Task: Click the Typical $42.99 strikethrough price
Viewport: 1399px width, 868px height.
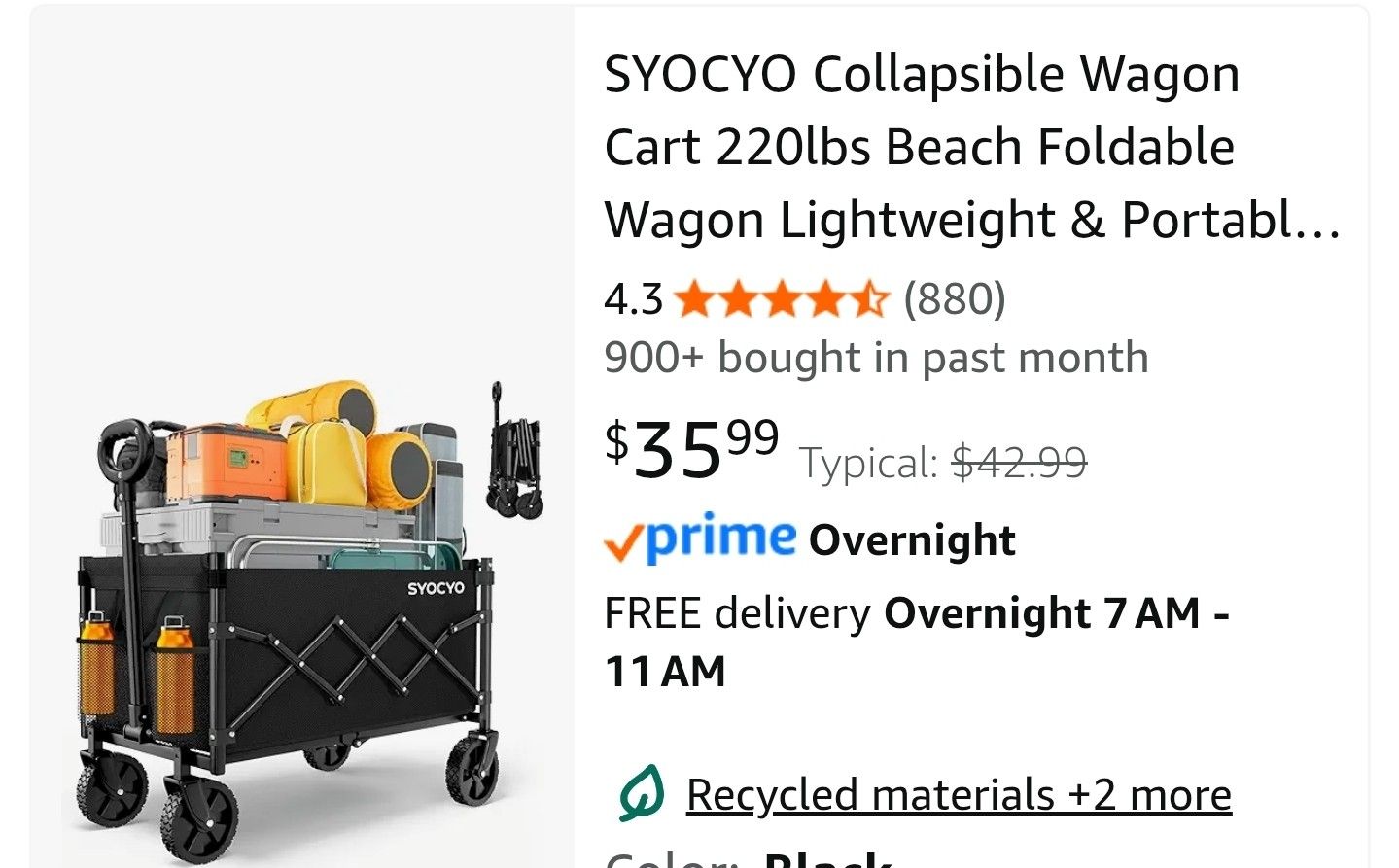Action: pyautogui.click(x=942, y=463)
